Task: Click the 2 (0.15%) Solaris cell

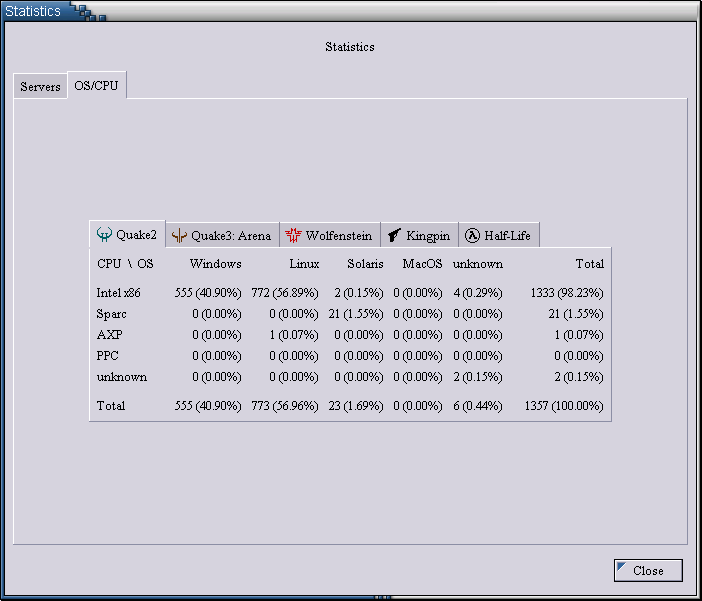Action: click(x=359, y=293)
